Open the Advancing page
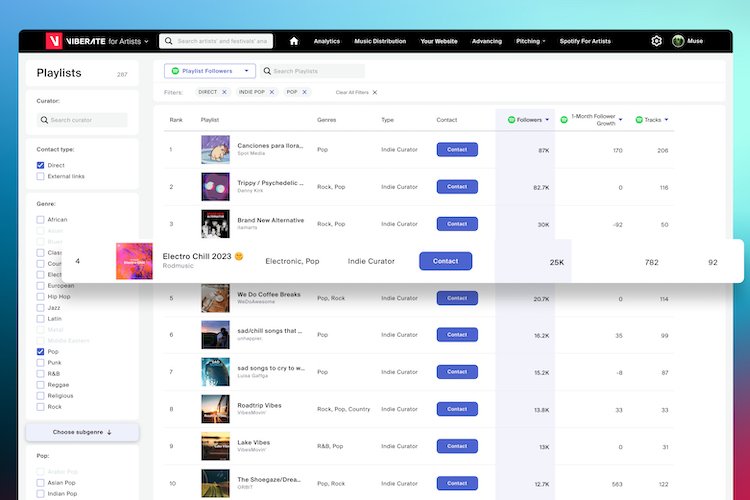The image size is (750, 500). tap(486, 41)
